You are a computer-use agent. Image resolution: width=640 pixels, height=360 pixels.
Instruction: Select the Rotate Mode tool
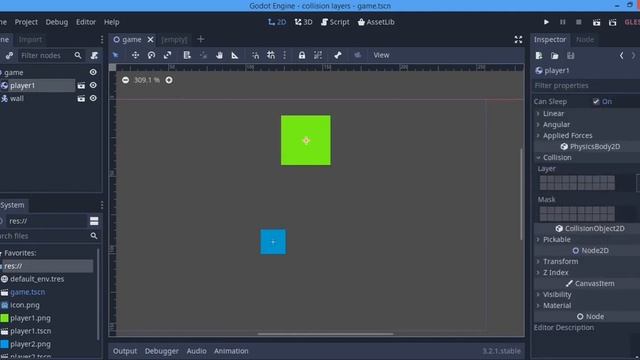click(x=151, y=55)
